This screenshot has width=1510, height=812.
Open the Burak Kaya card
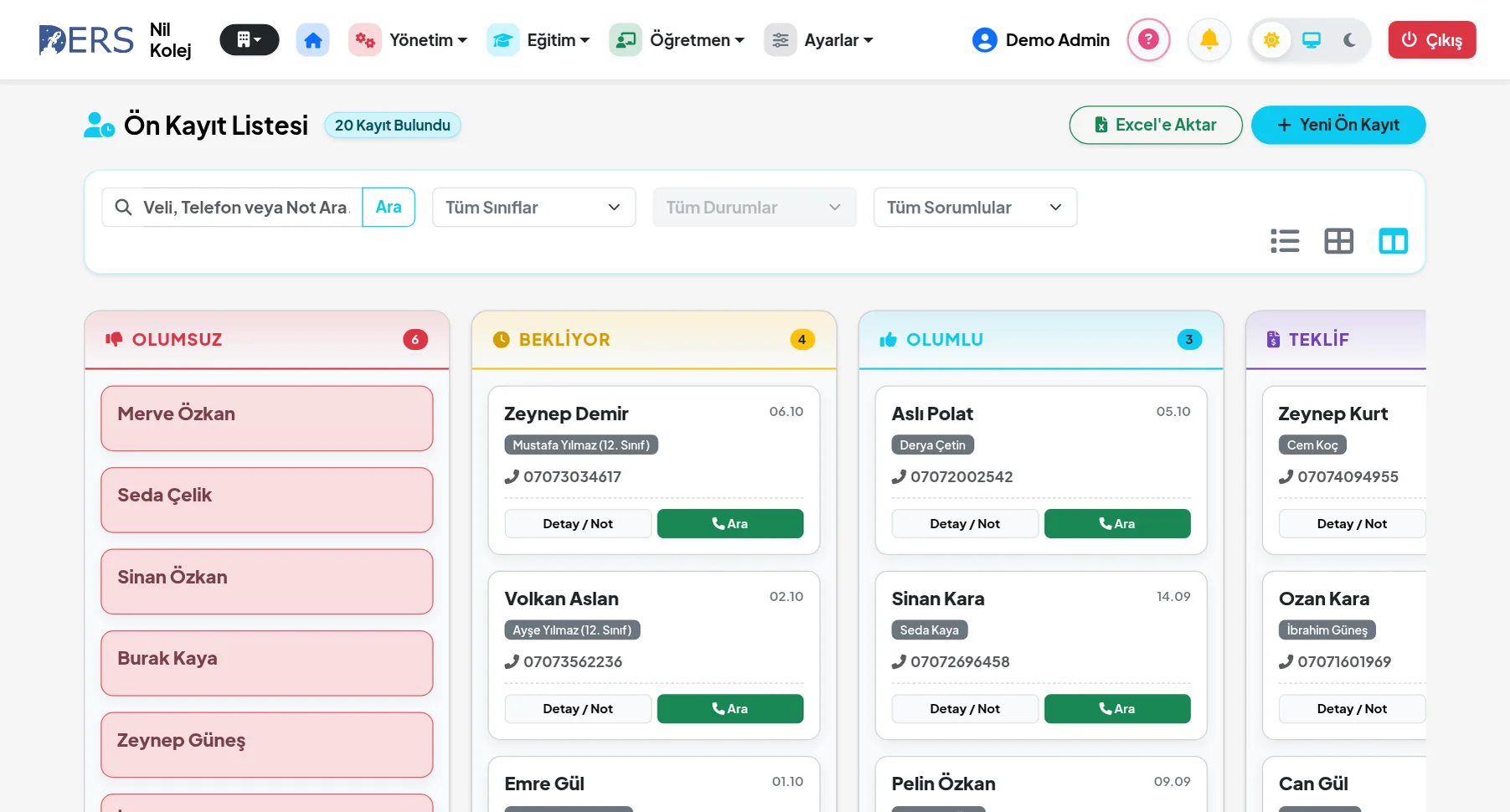(x=266, y=663)
